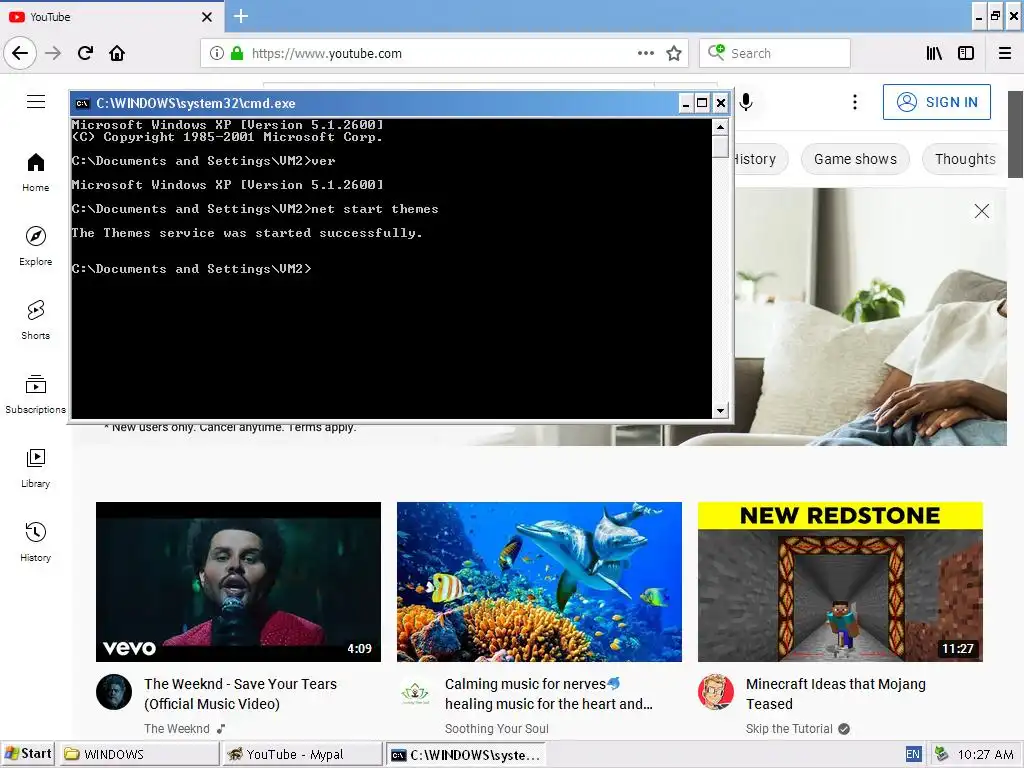The height and width of the screenshot is (768, 1024).
Task: Click the green padlock security icon
Action: pos(237,53)
